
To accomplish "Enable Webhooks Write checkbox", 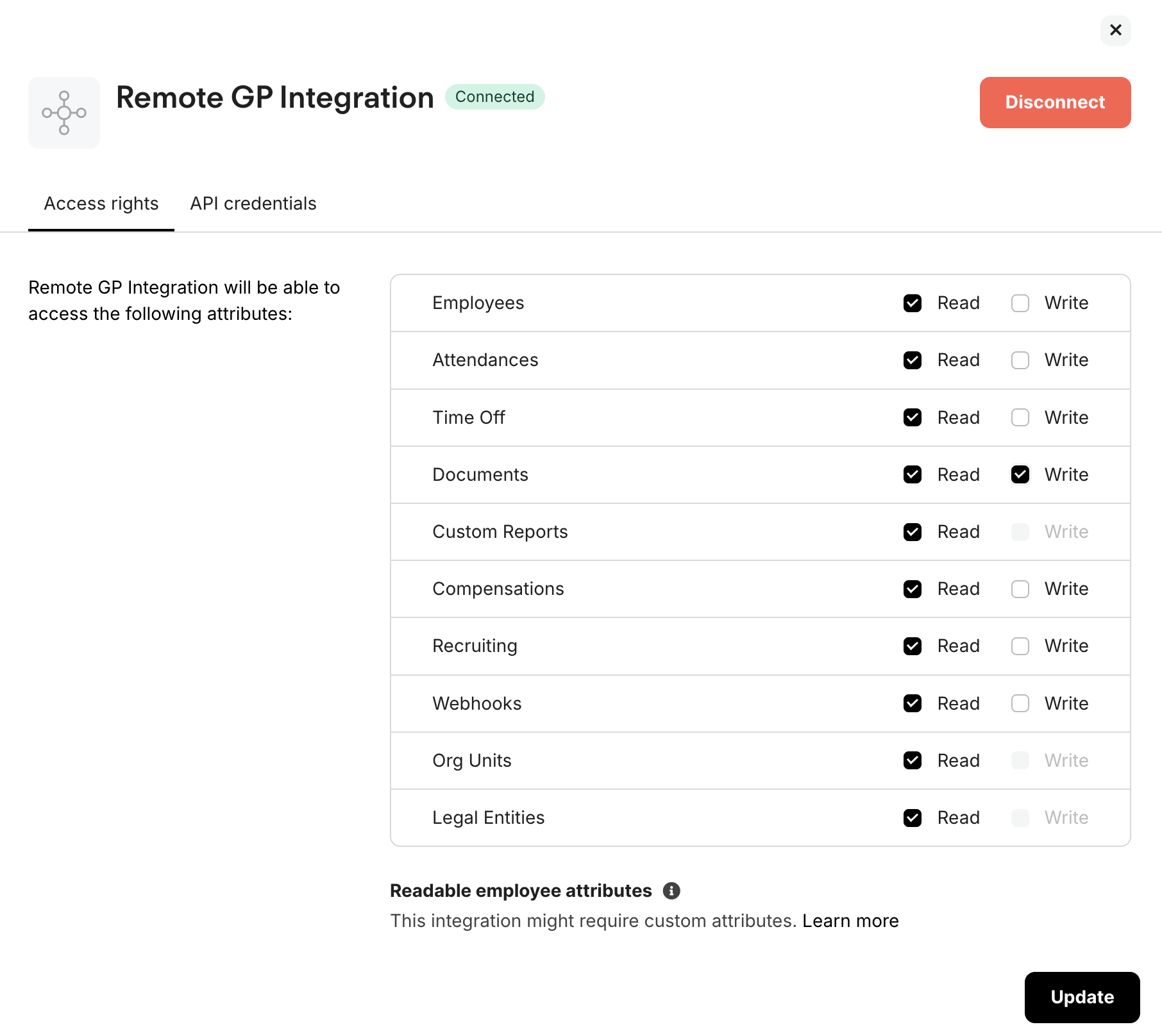I will (1020, 703).
